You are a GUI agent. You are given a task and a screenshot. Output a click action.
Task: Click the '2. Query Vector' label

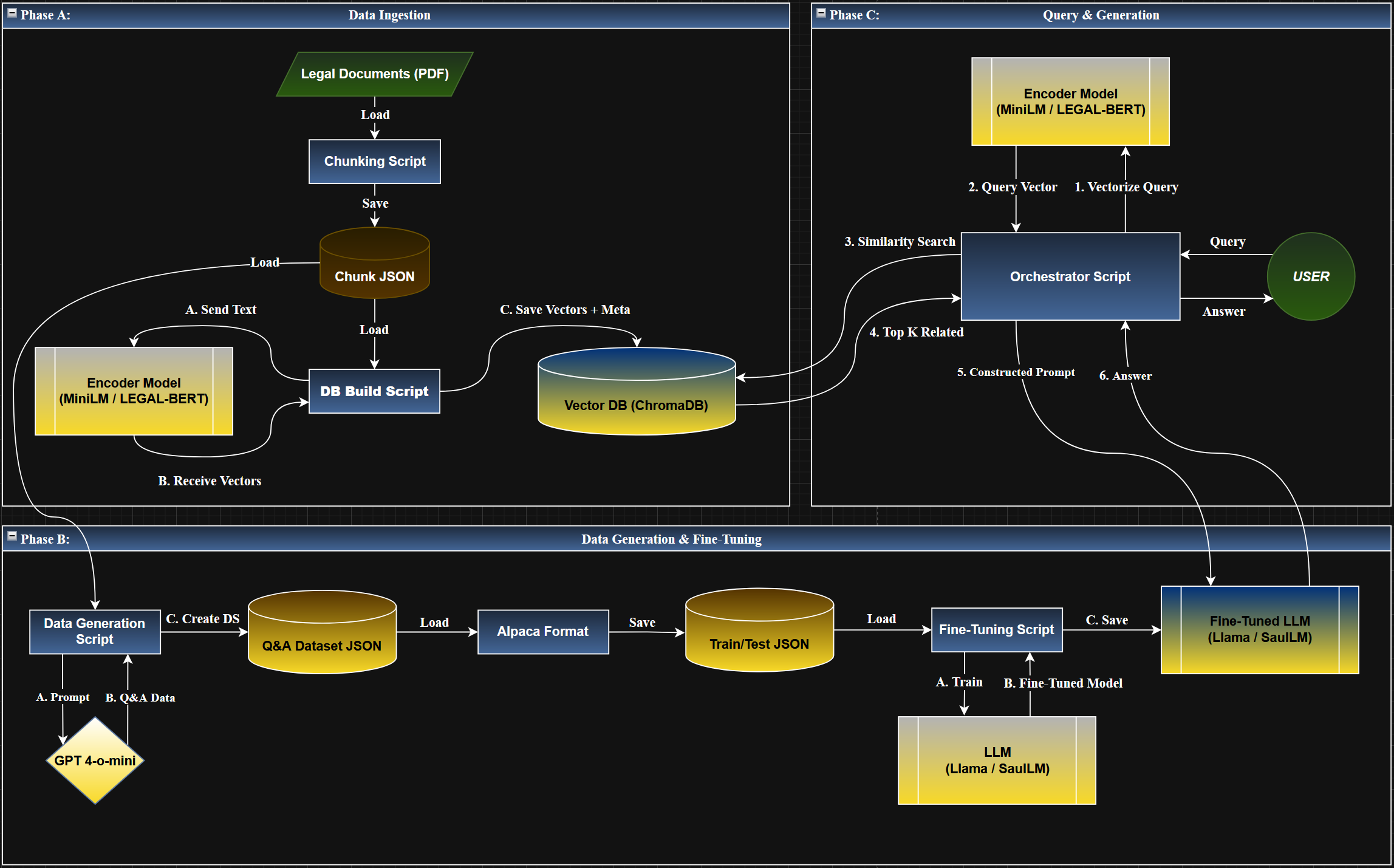pyautogui.click(x=1013, y=187)
